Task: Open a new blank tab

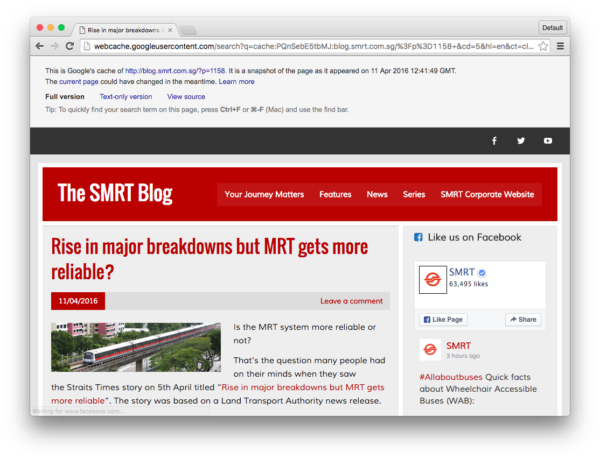Action: (188, 30)
